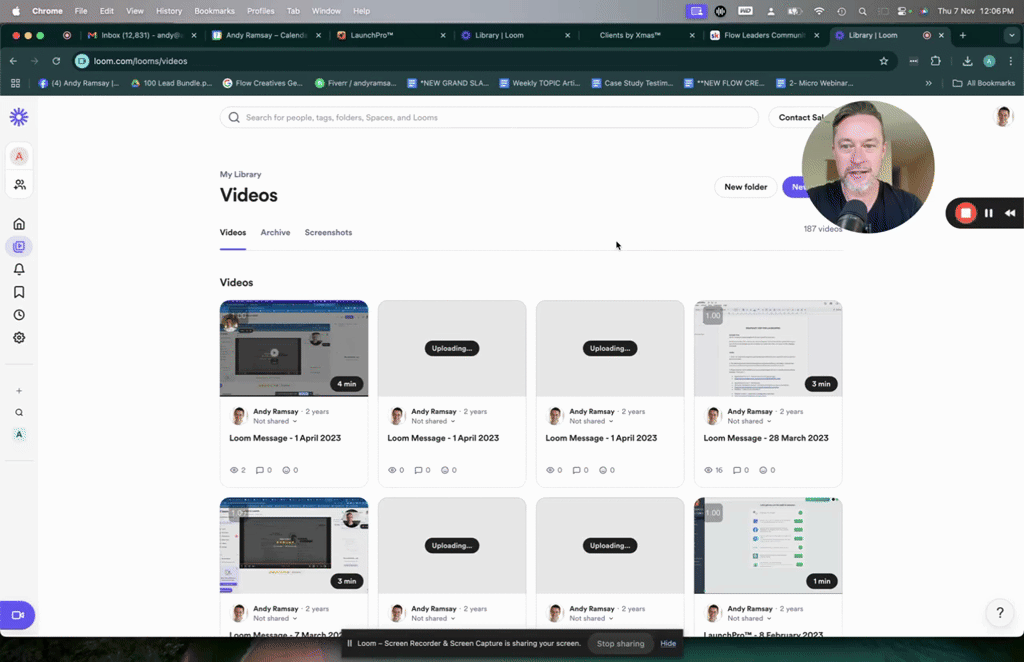Pause the Loom recording
Viewport: 1024px width, 662px height.
point(989,213)
